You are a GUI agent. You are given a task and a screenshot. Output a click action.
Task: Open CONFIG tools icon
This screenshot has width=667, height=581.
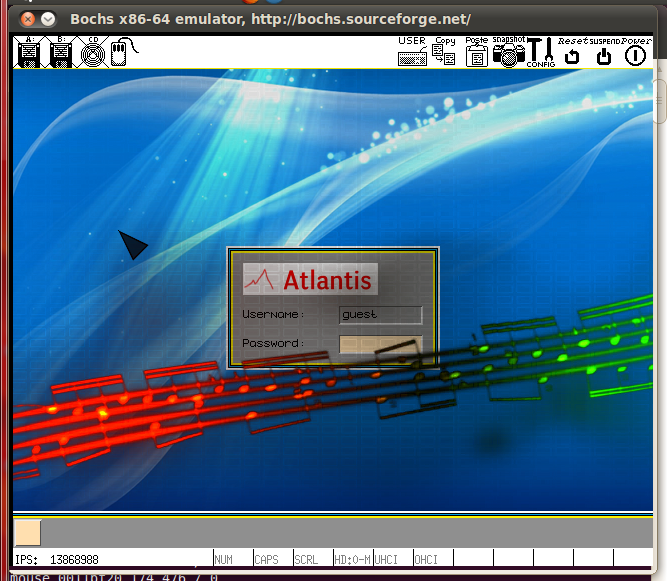coord(541,52)
